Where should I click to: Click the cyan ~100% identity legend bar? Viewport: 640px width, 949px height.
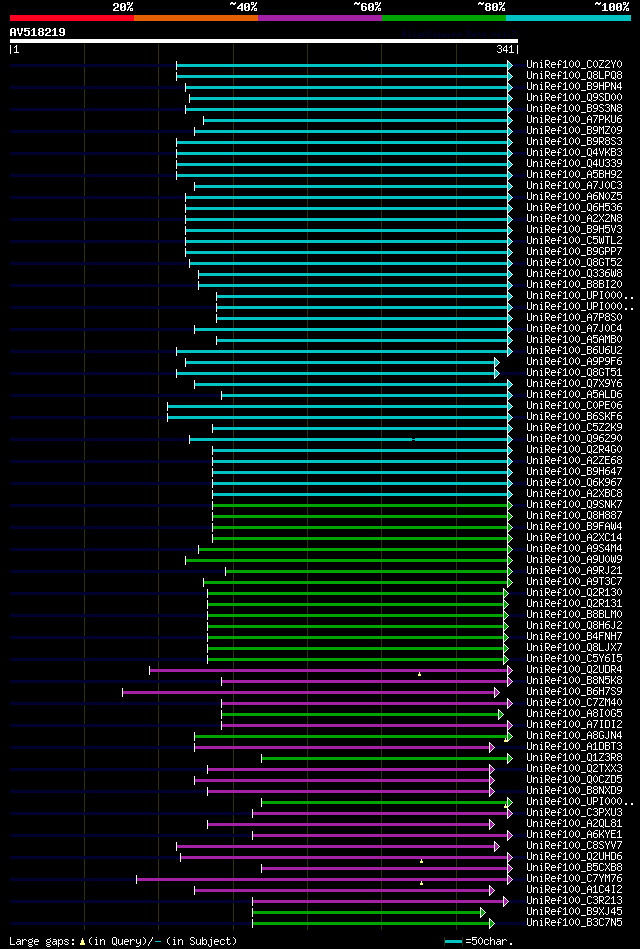569,18
